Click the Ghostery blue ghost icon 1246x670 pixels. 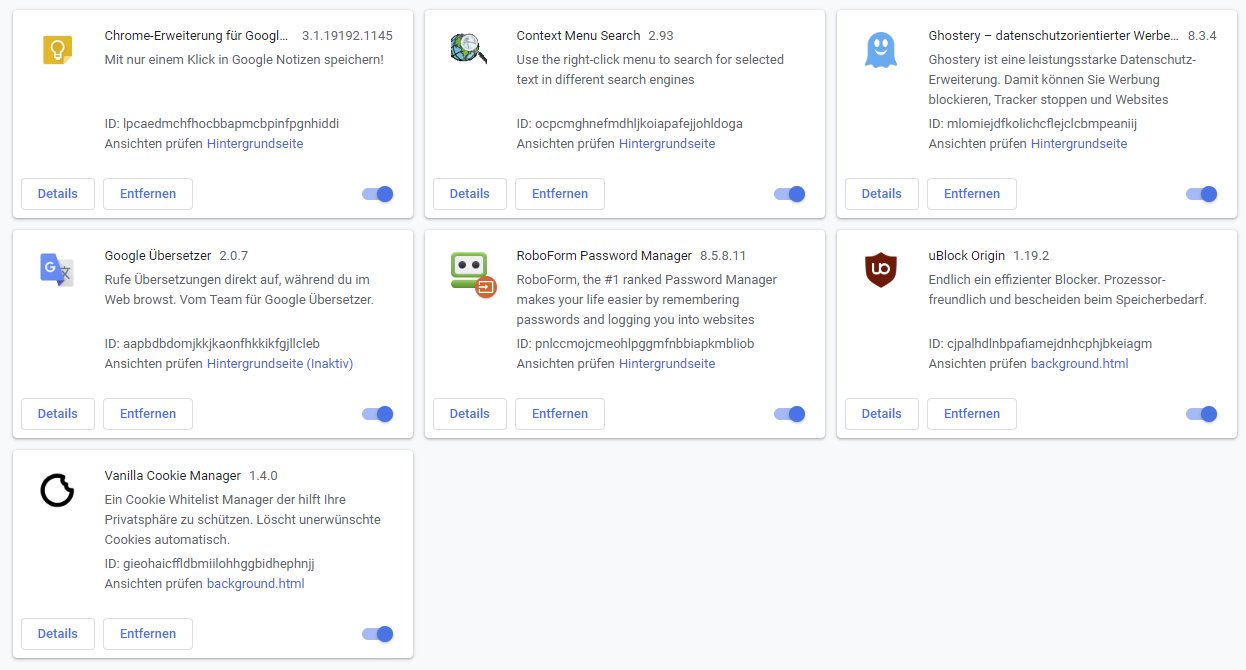881,49
